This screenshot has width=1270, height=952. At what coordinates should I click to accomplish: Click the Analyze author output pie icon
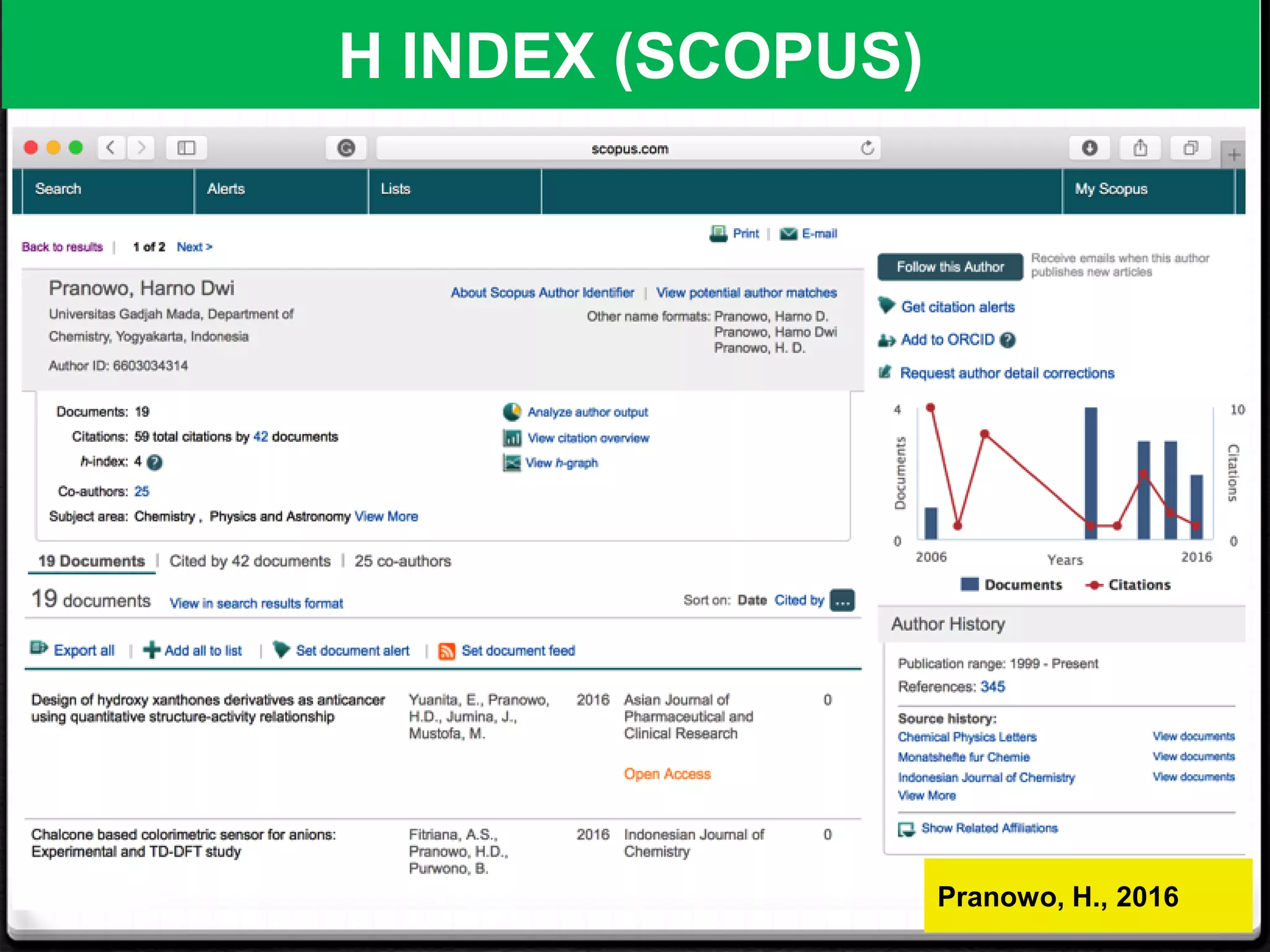coord(512,412)
